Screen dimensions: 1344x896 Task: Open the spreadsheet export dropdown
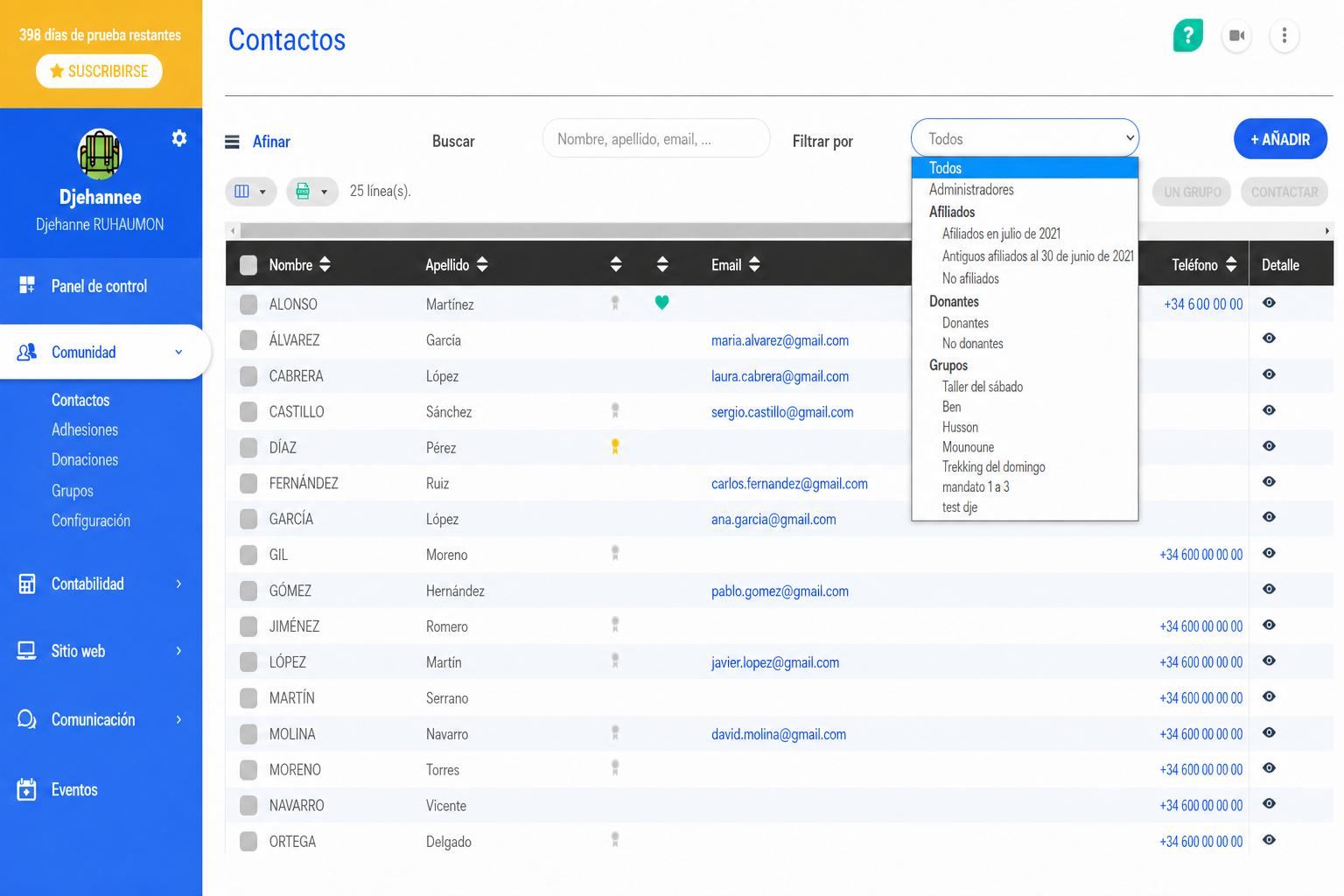[x=312, y=192]
